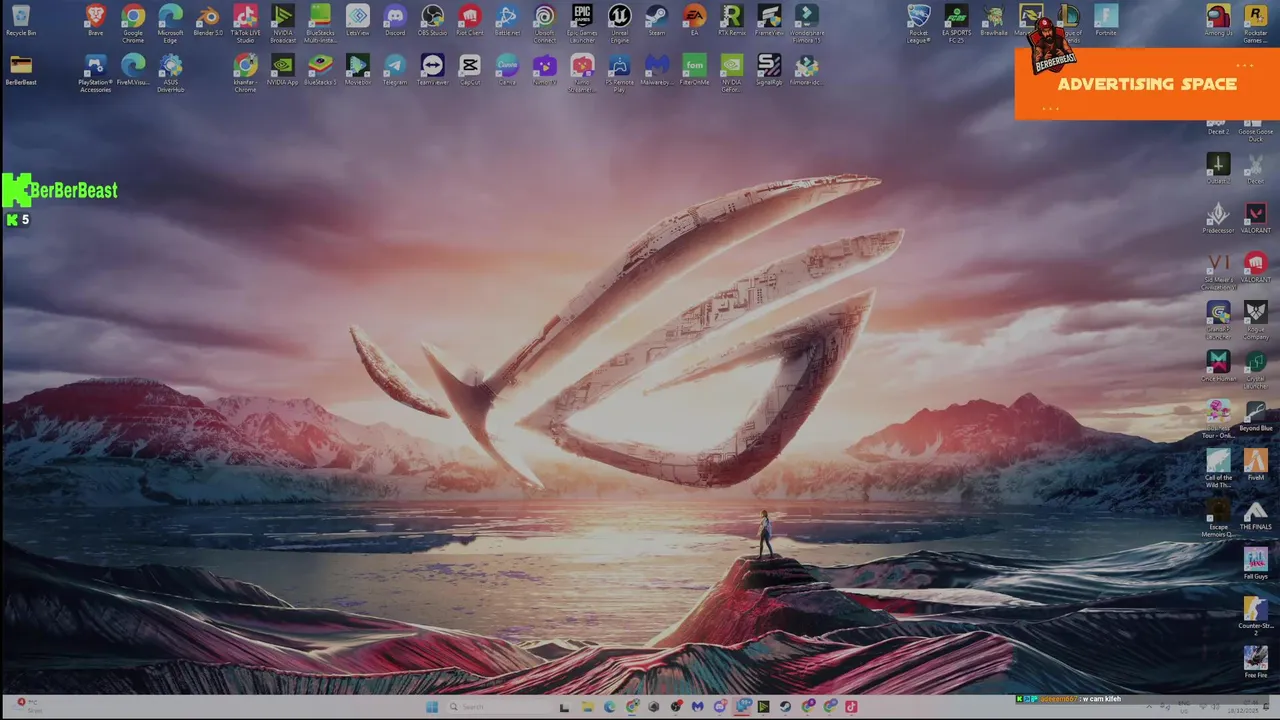Open the Fortnite shortcut
Viewport: 1280px width, 720px height.
pyautogui.click(x=1106, y=20)
